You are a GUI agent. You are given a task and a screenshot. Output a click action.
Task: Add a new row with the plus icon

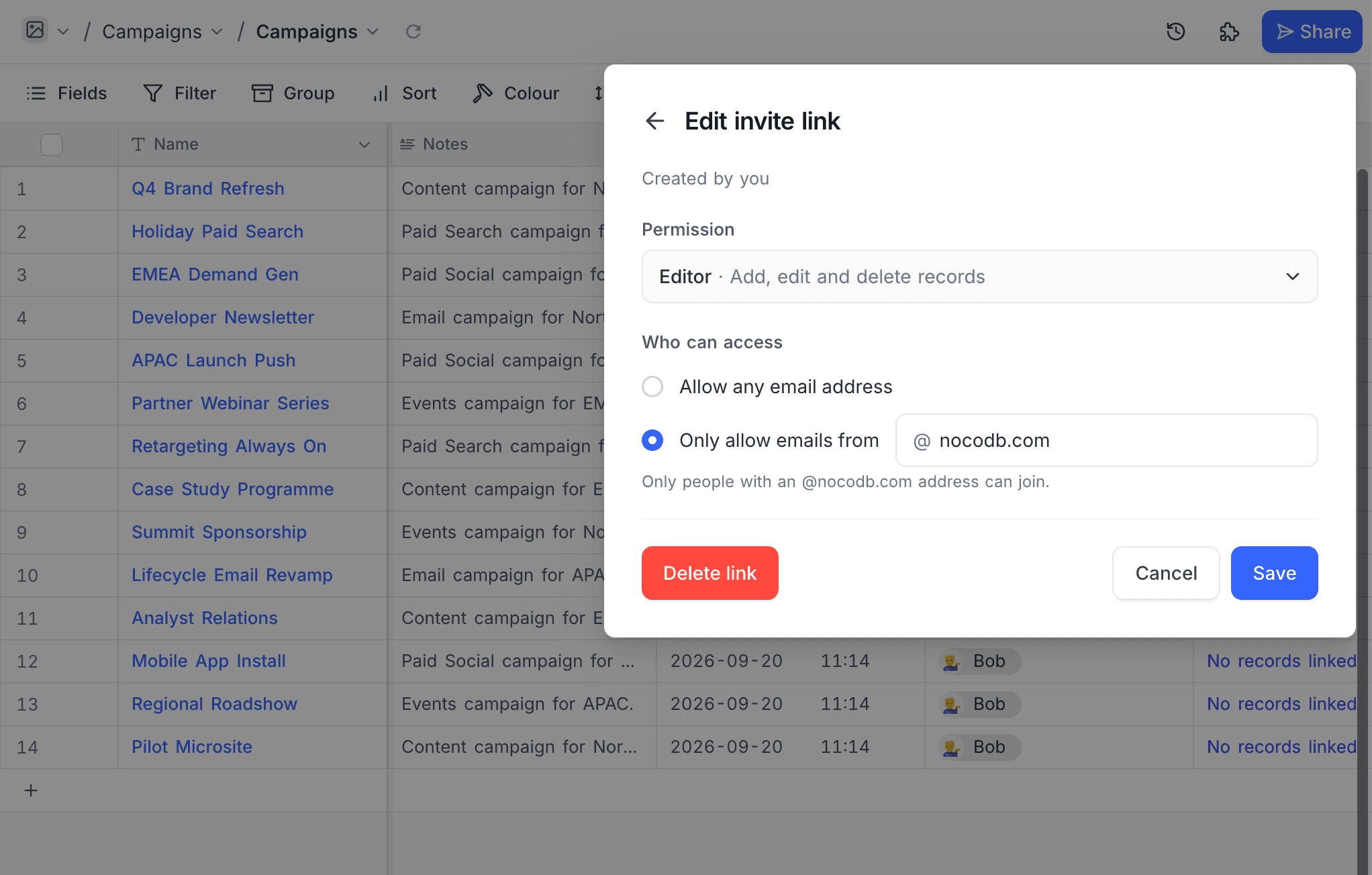[31, 790]
